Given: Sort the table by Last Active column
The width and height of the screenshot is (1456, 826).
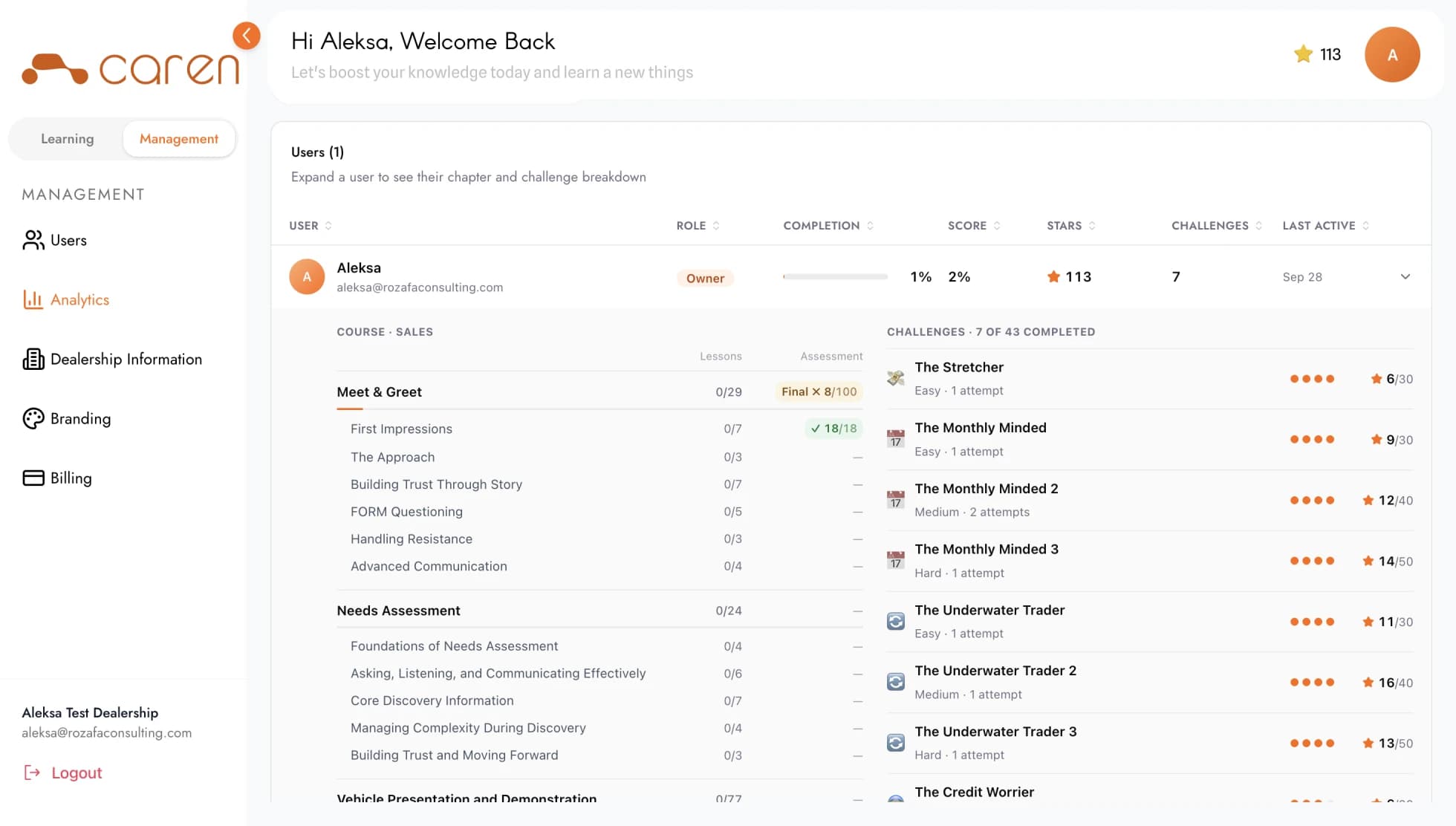Looking at the screenshot, I should tap(1326, 225).
